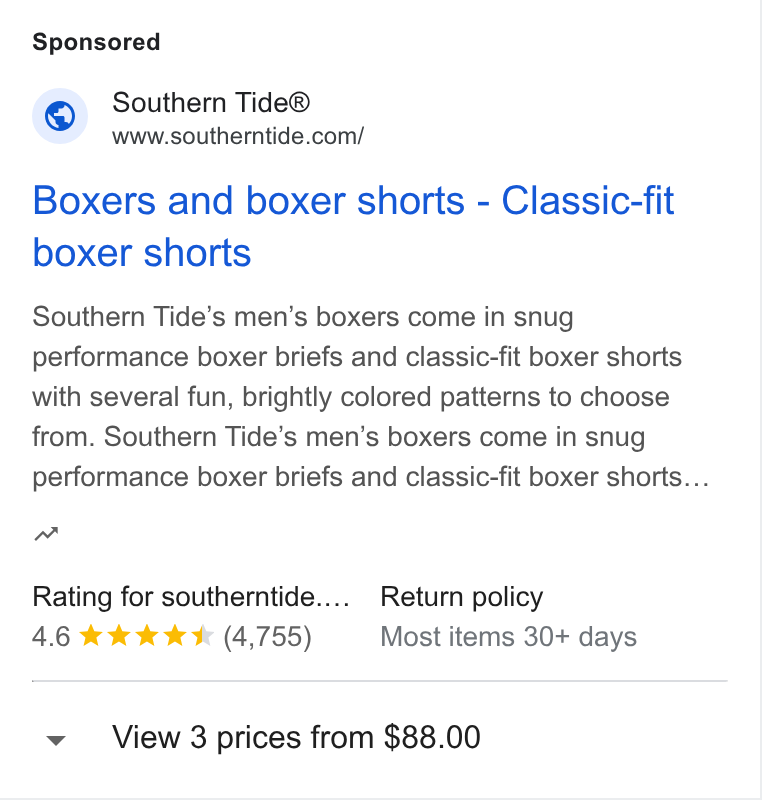Click the Sponsored label
Image resolution: width=762 pixels, height=800 pixels.
click(96, 42)
